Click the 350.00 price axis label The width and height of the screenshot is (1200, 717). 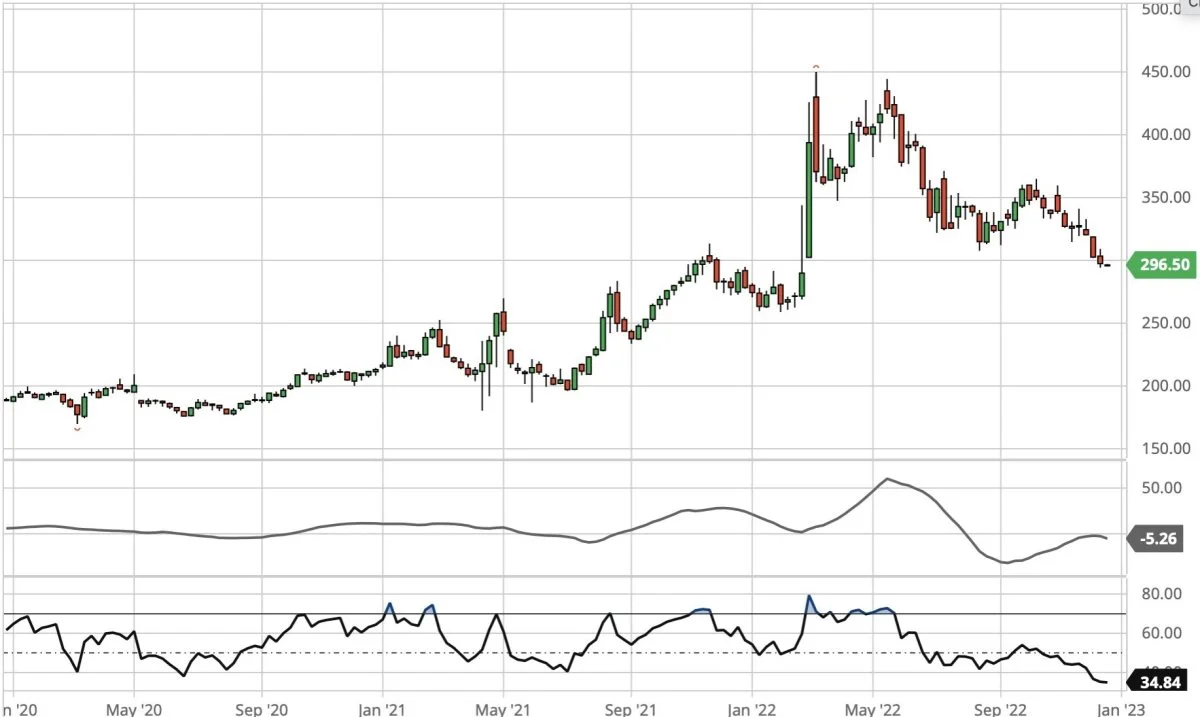(x=1164, y=197)
